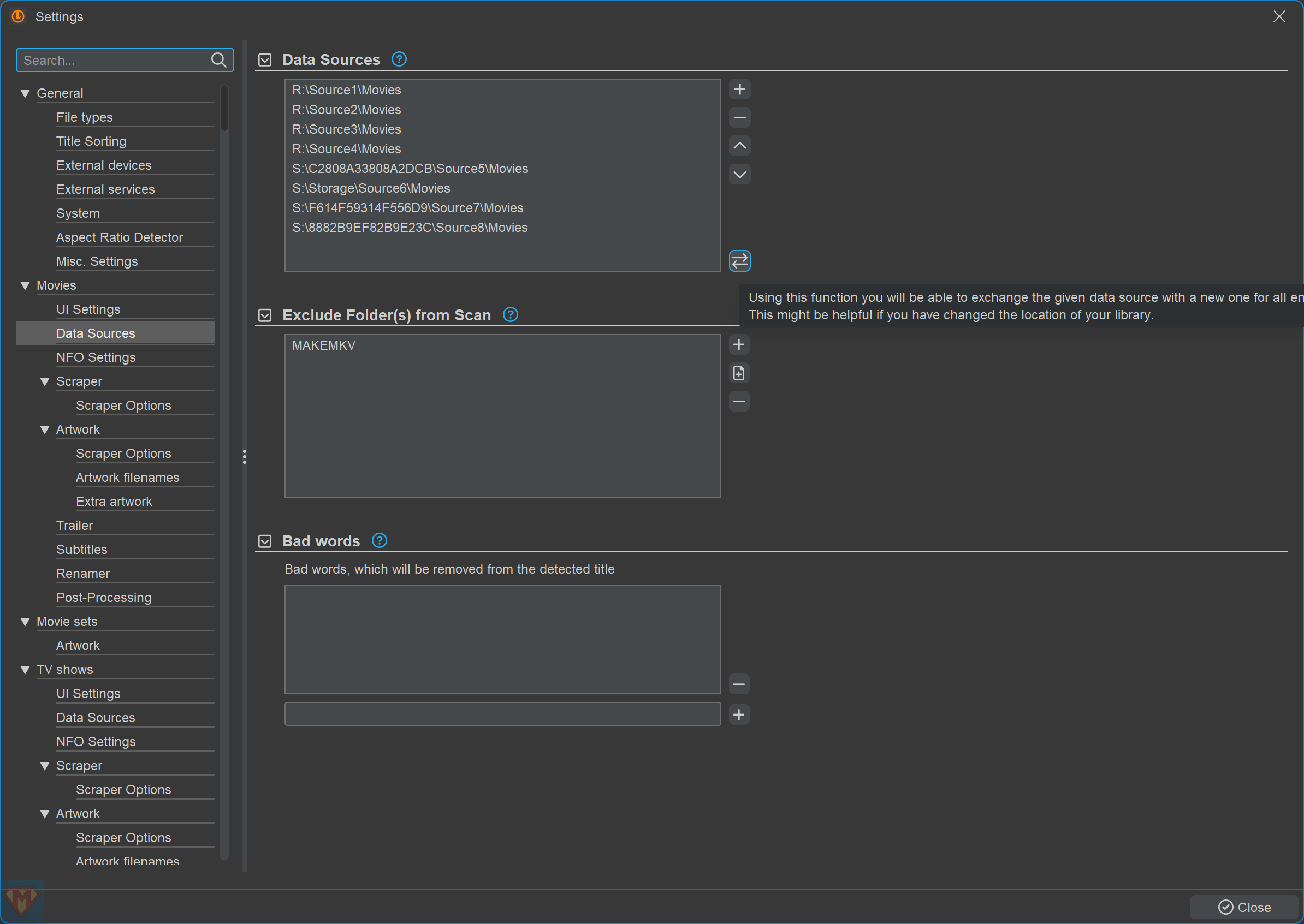Collapse the Data Sources section checkbox

(x=265, y=59)
